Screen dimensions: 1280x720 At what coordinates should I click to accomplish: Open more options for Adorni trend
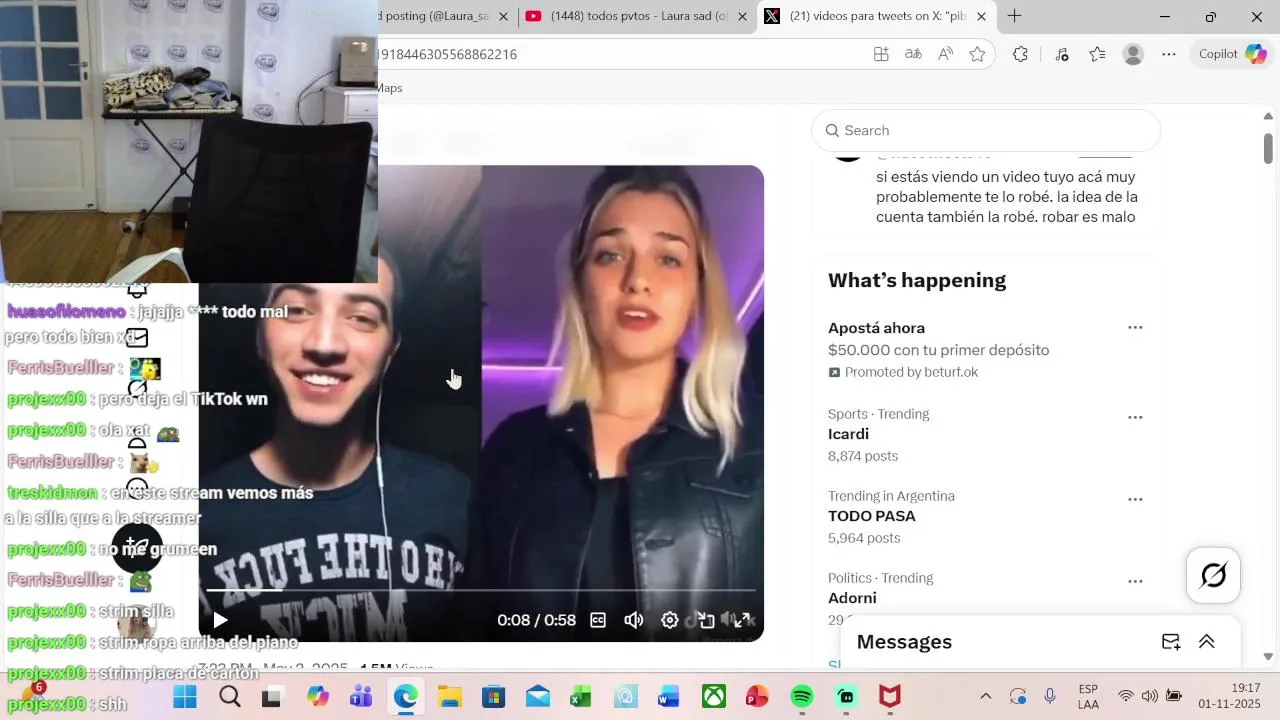[1135, 582]
